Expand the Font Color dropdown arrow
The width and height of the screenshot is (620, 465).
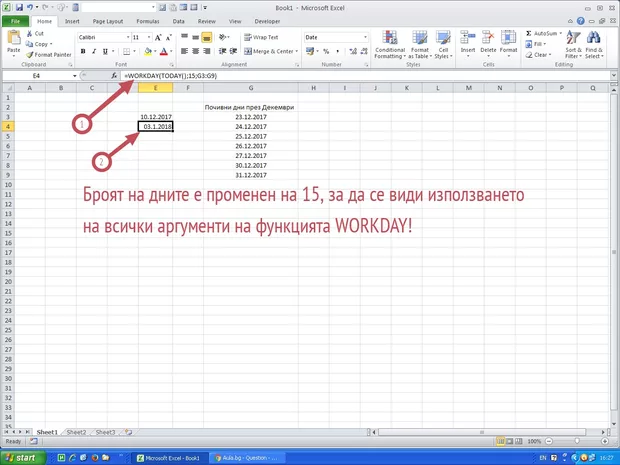tap(171, 51)
